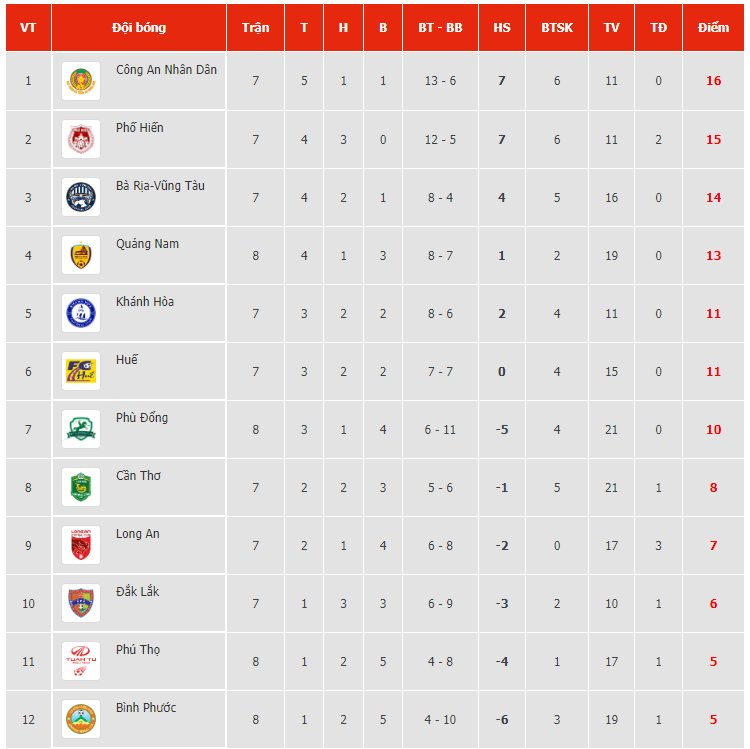Click the Cần Thơ club logo
This screenshot has height=749, width=750.
80,487
